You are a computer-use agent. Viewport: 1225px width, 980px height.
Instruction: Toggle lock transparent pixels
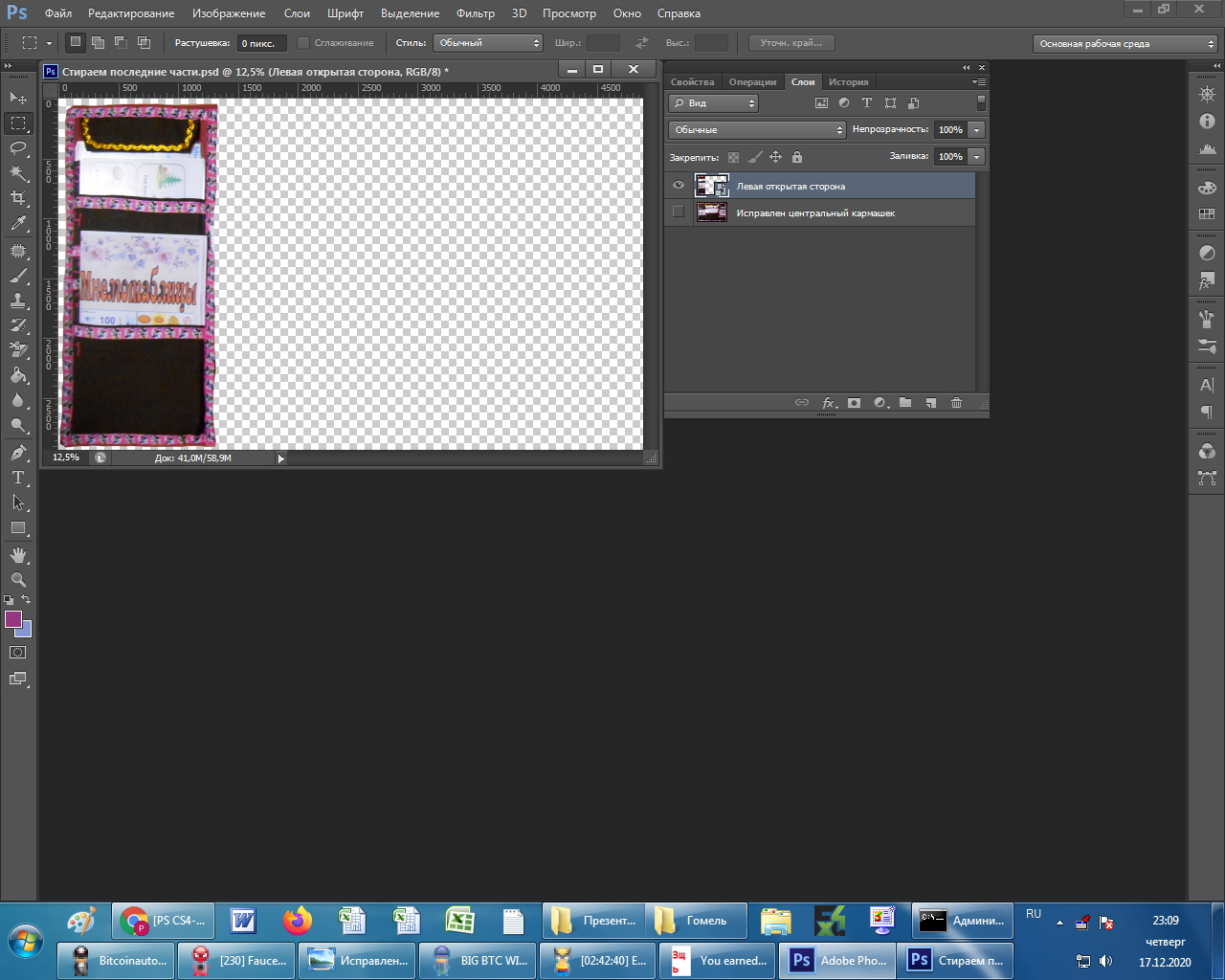733,157
